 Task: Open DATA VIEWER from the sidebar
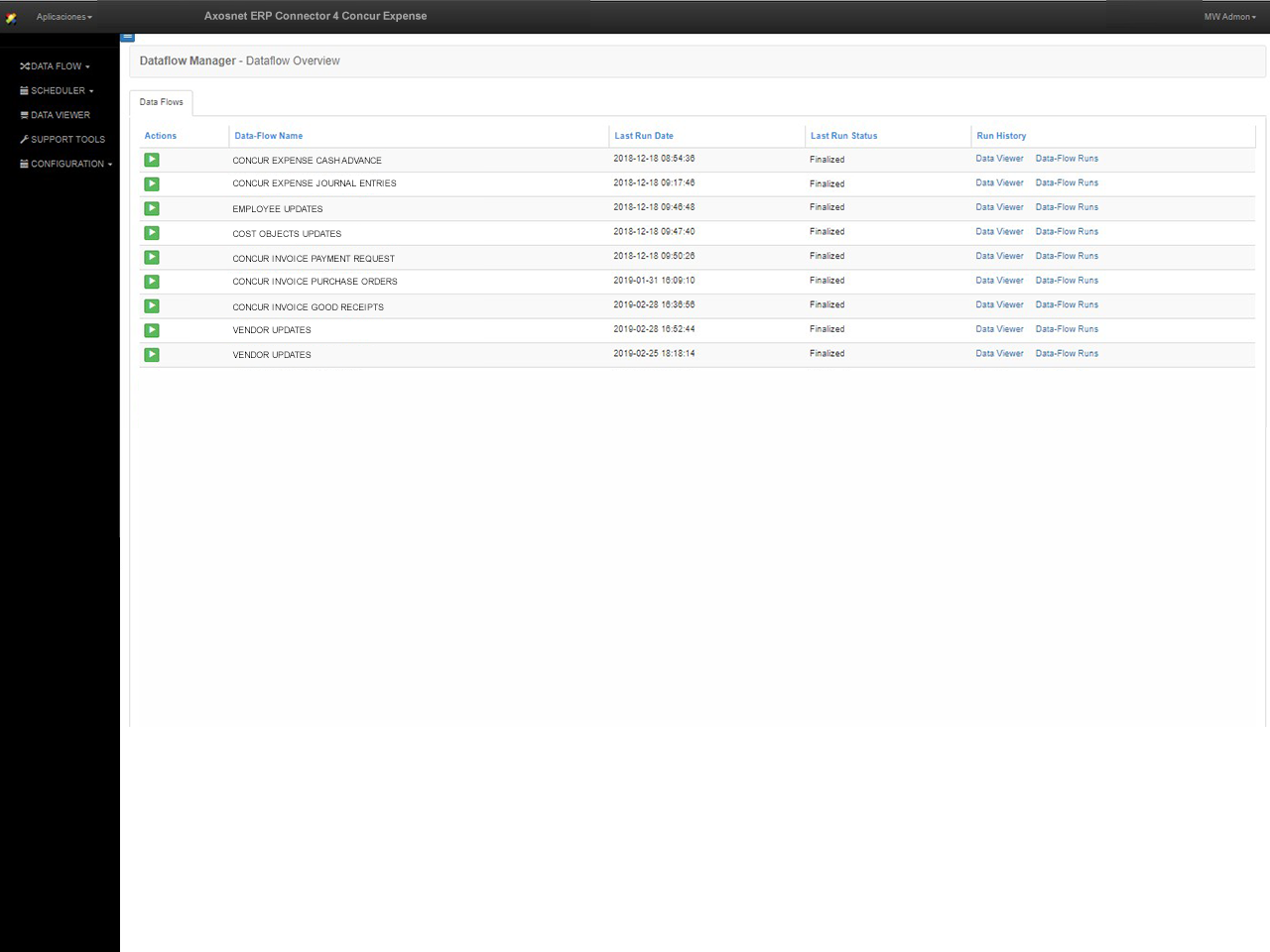point(55,114)
